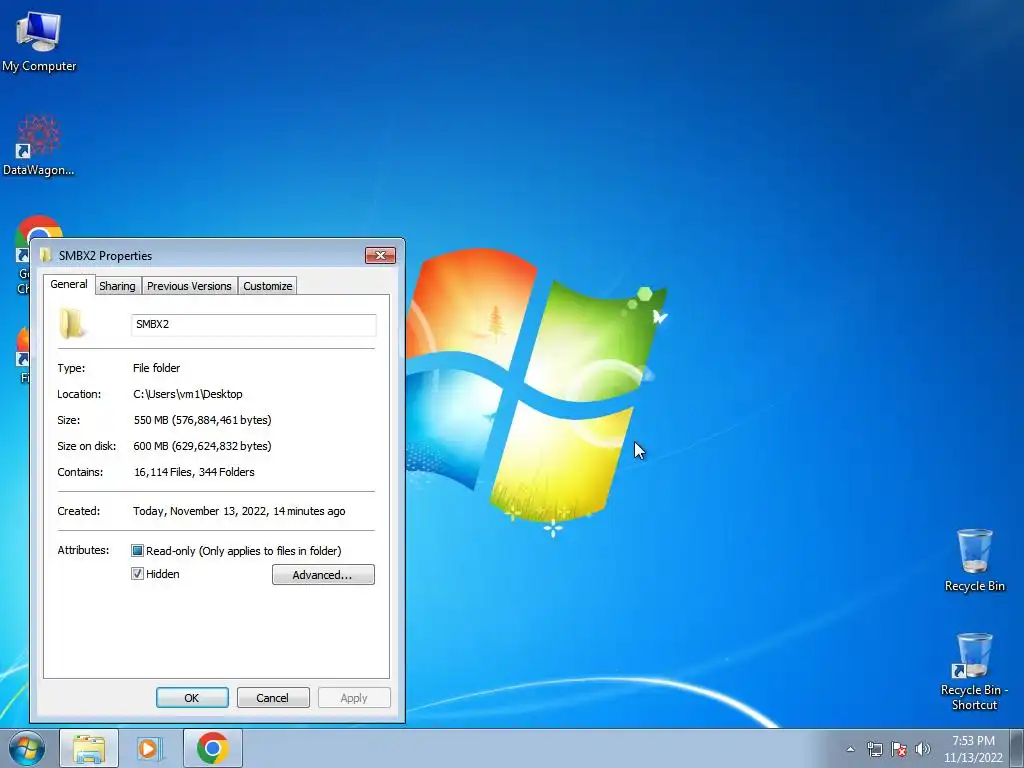Click the Windows Start orb
1024x768 pixels.
point(26,748)
